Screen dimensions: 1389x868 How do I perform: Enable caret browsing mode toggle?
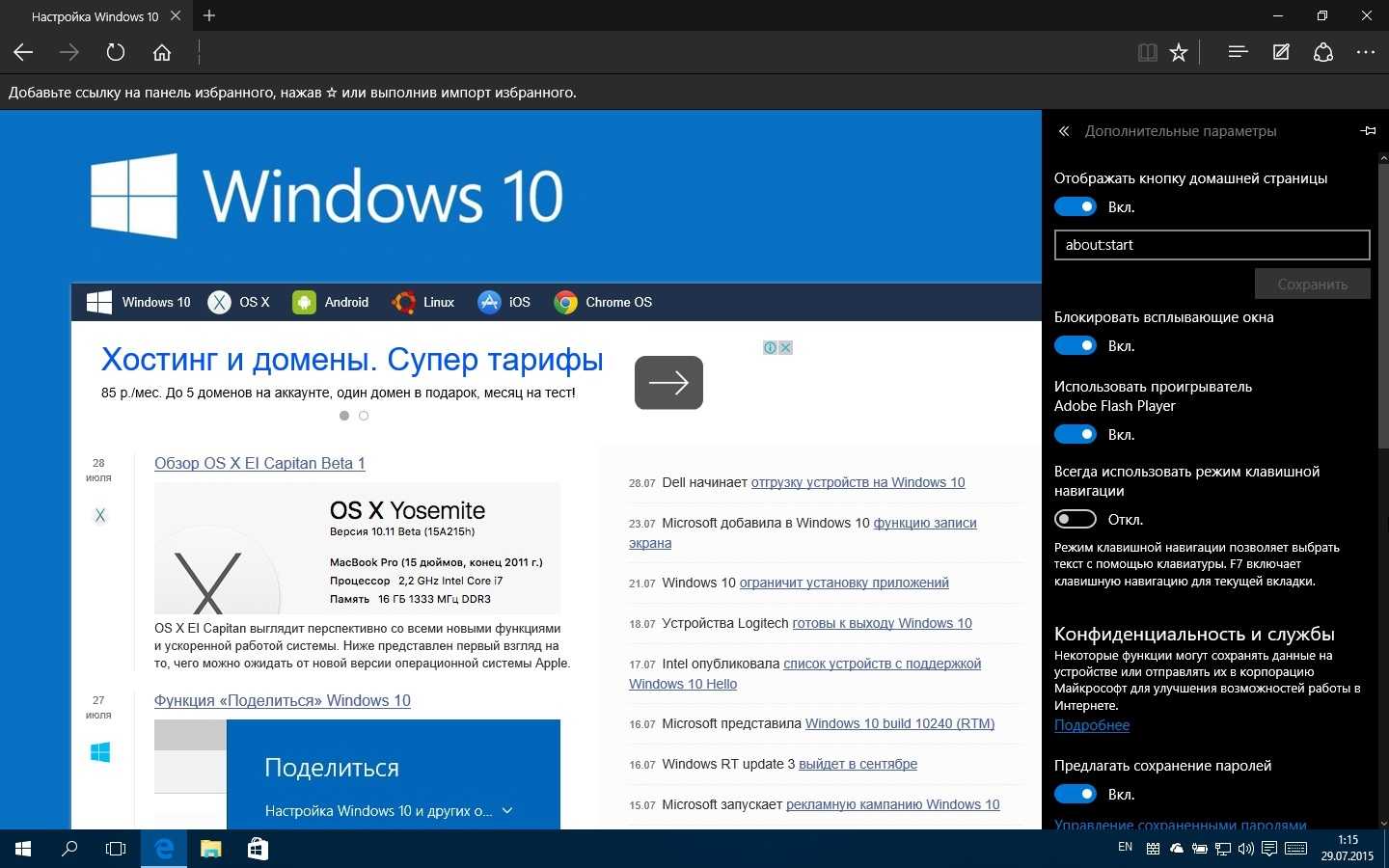1076,519
